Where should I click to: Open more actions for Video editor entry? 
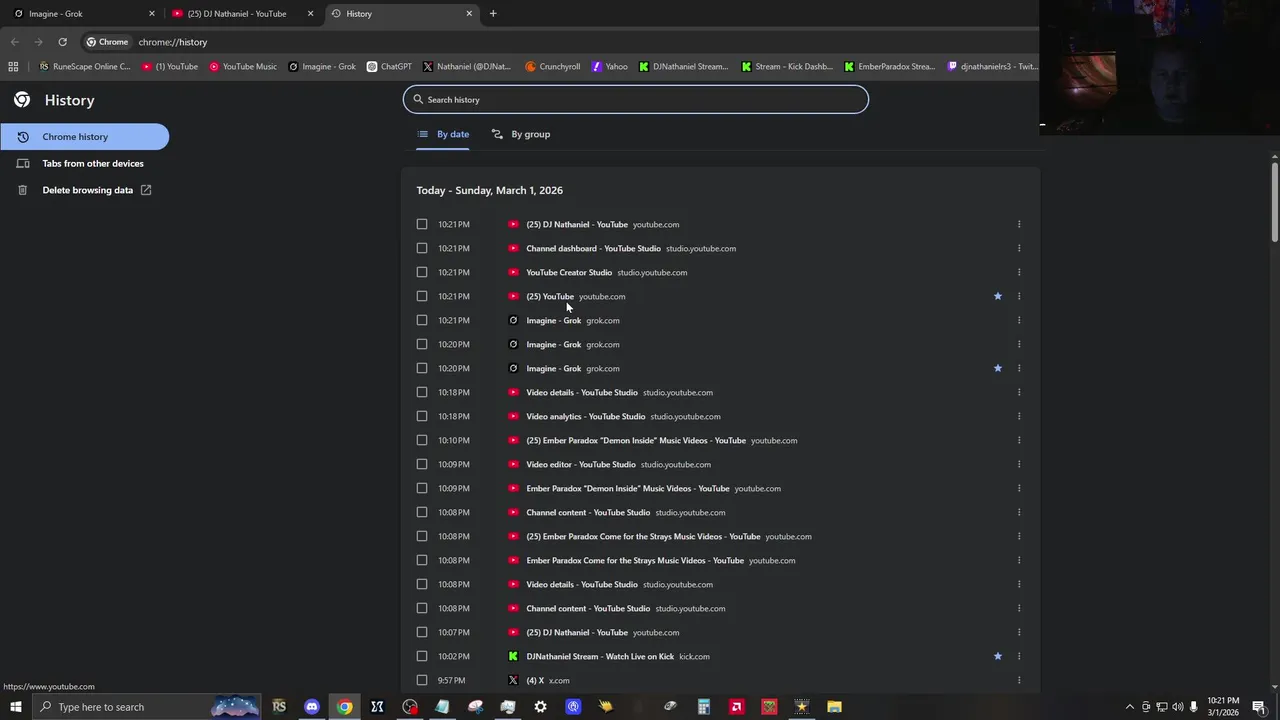point(1019,464)
